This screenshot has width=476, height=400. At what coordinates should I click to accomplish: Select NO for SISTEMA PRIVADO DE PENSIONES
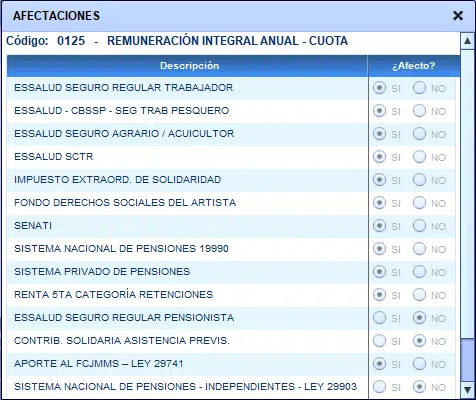[x=419, y=272]
